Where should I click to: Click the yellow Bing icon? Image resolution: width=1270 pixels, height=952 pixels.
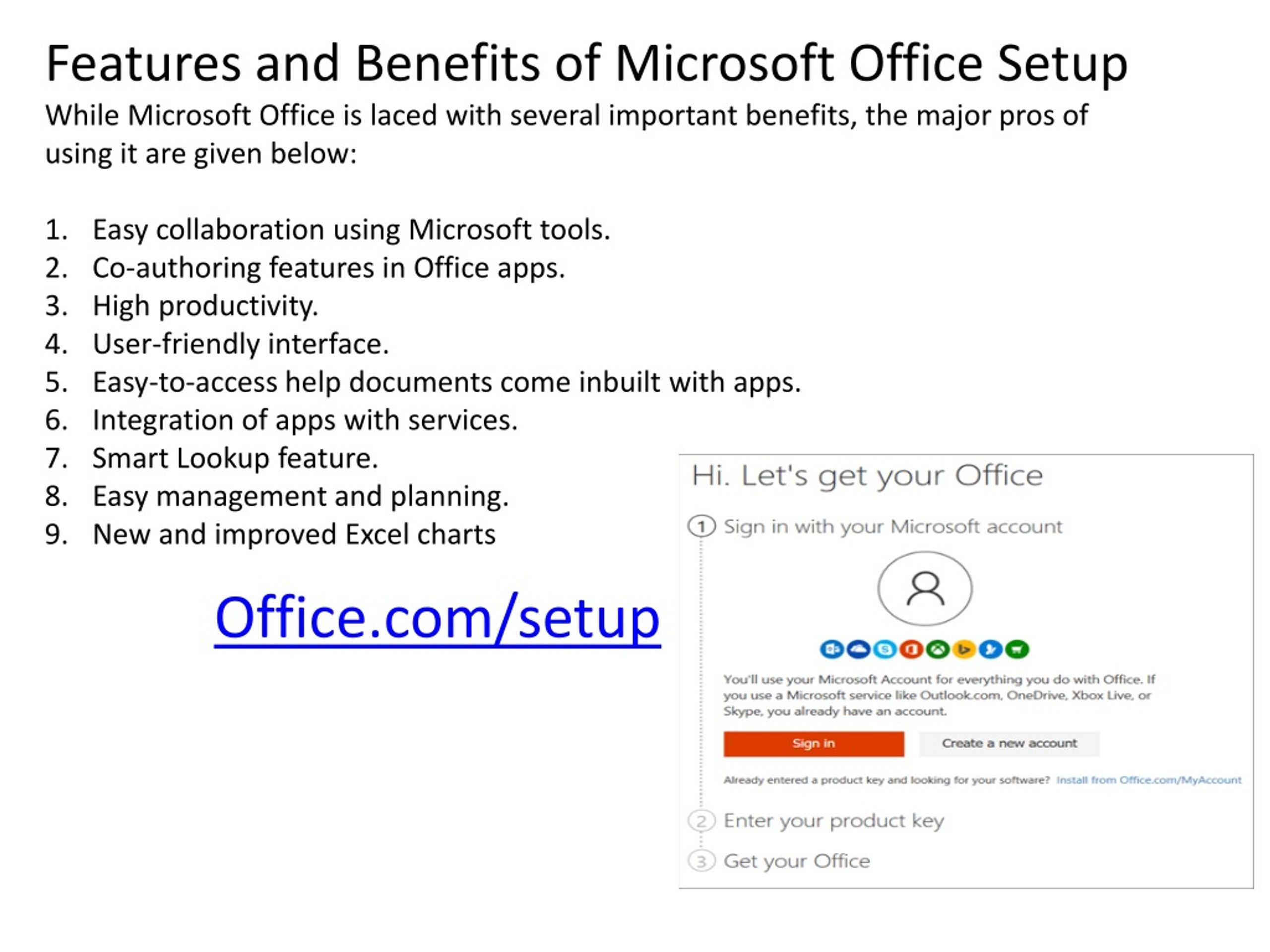pyautogui.click(x=964, y=649)
